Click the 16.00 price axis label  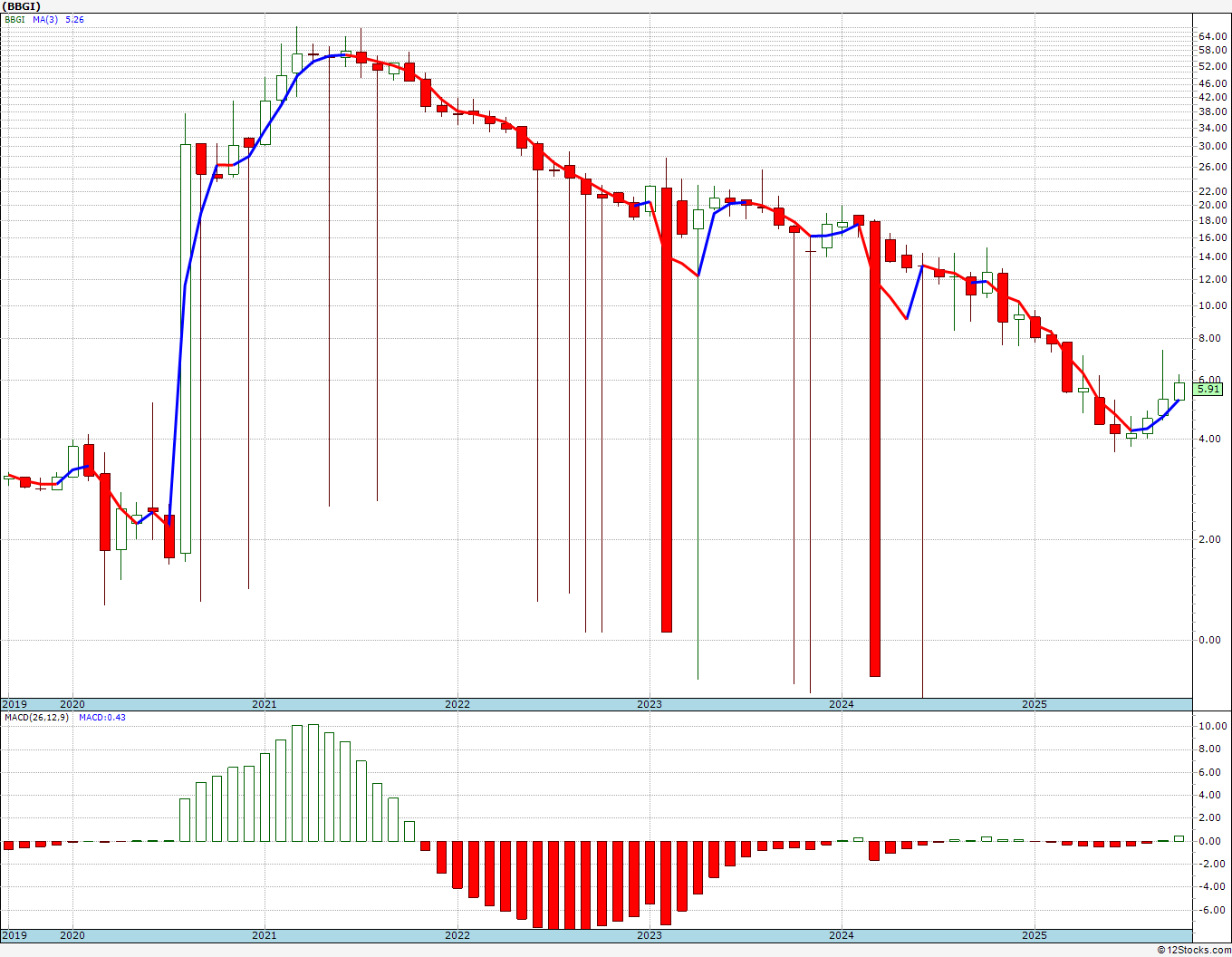1212,237
